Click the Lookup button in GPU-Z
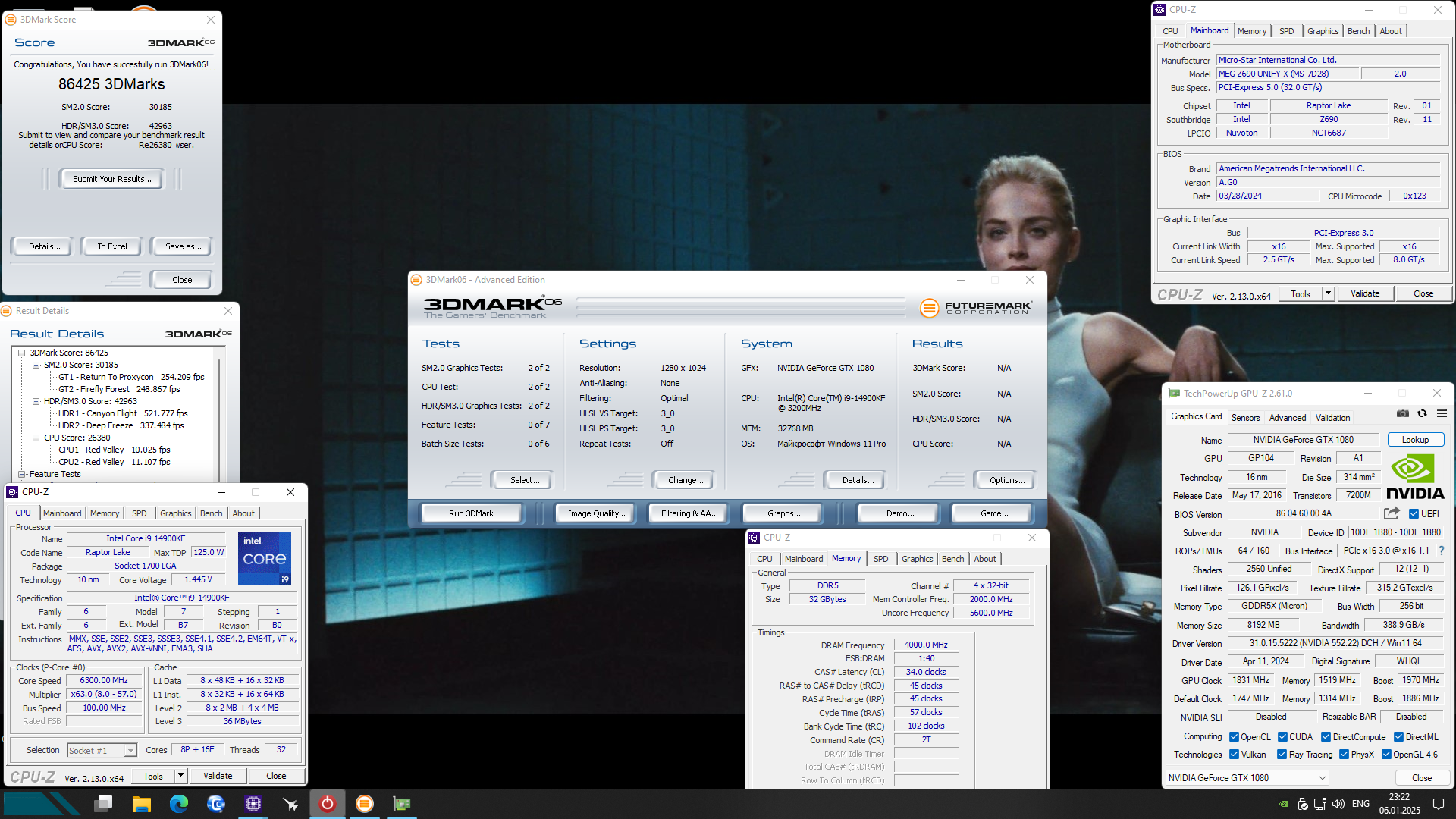 point(1415,440)
